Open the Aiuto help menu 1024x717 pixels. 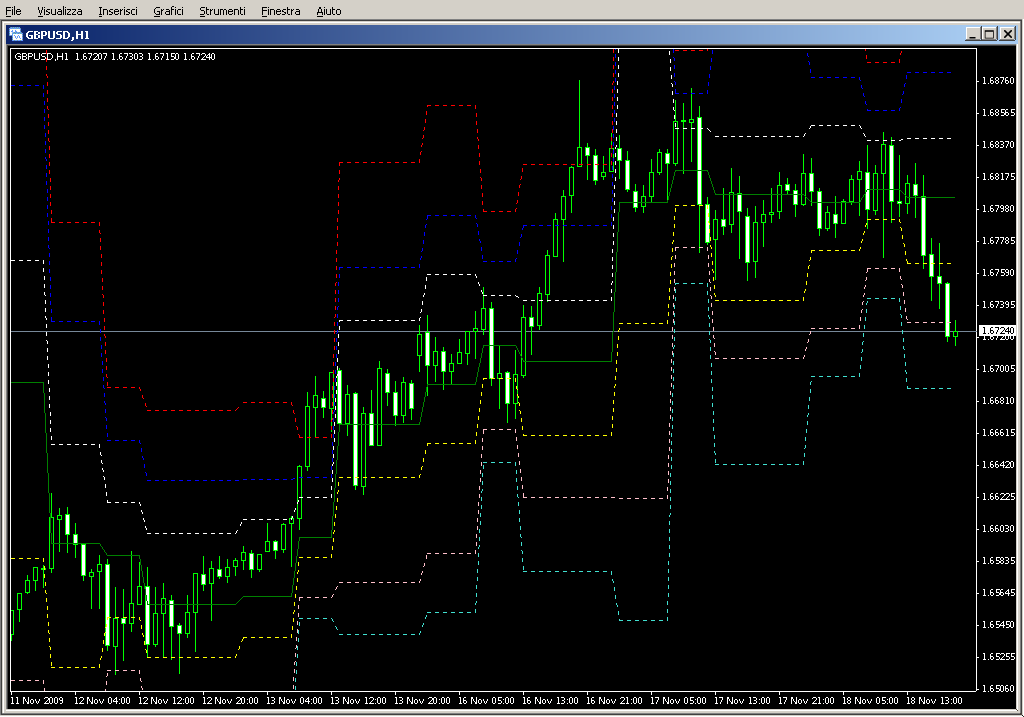click(x=328, y=11)
